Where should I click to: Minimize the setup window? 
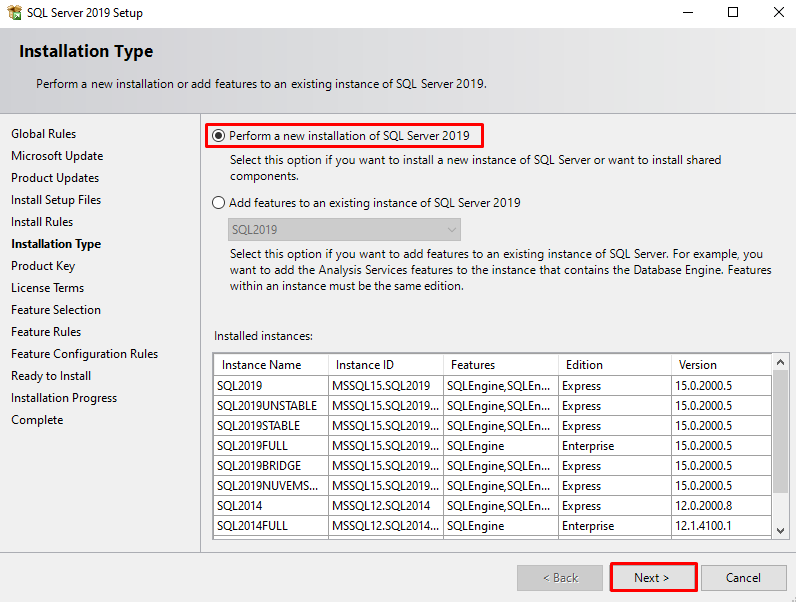point(688,12)
